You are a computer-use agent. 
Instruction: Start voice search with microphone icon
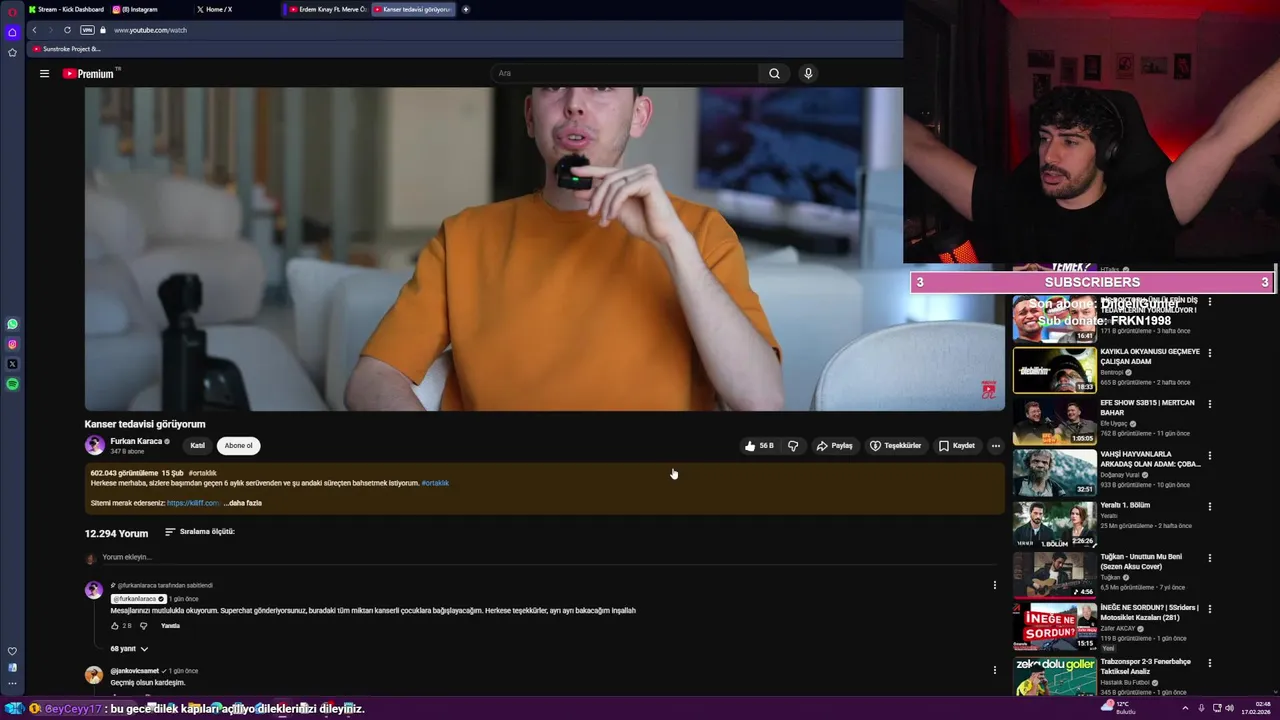(808, 73)
